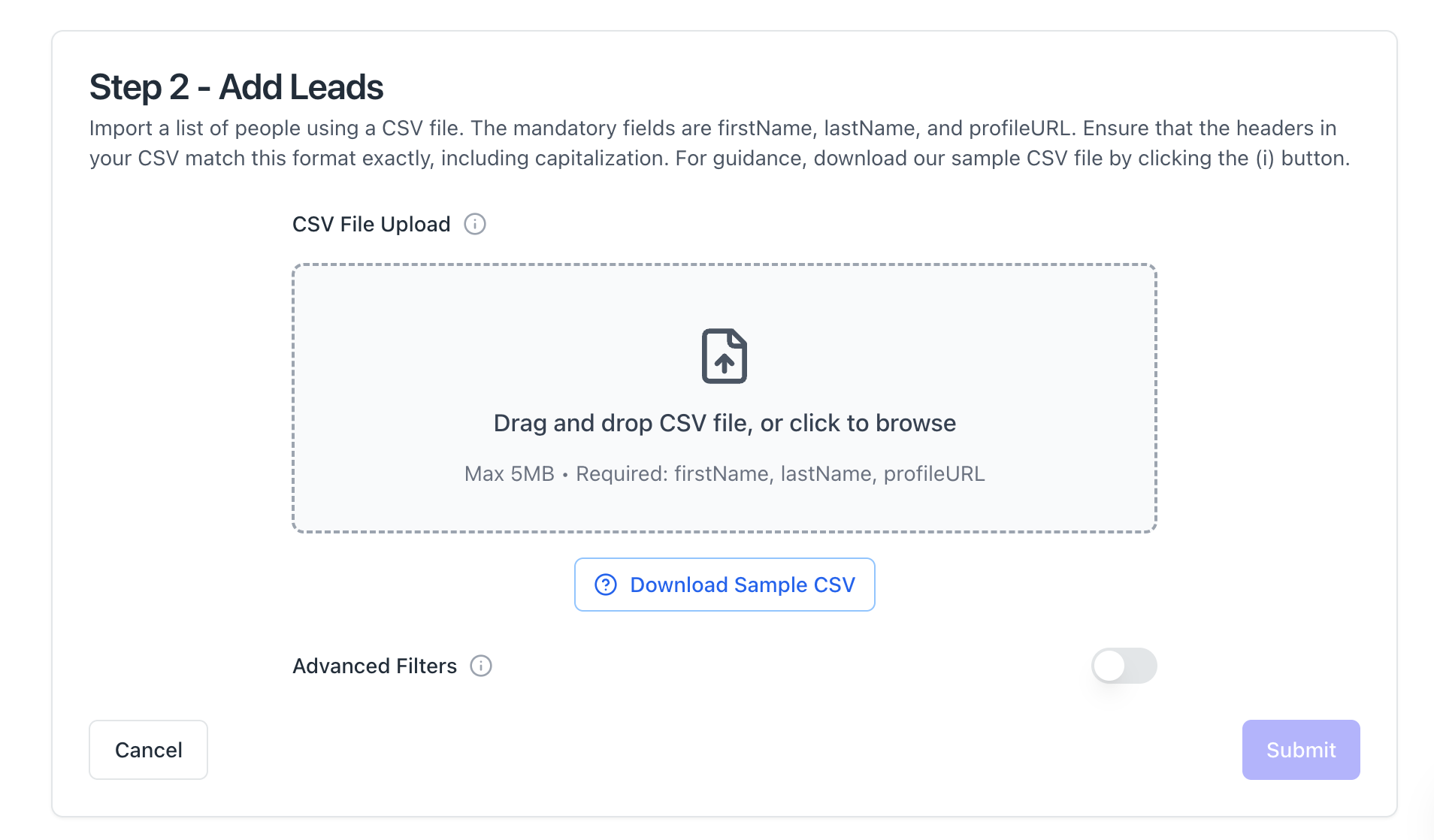Click the white knob of the filters switch
This screenshot has width=1434, height=840.
[x=1109, y=666]
